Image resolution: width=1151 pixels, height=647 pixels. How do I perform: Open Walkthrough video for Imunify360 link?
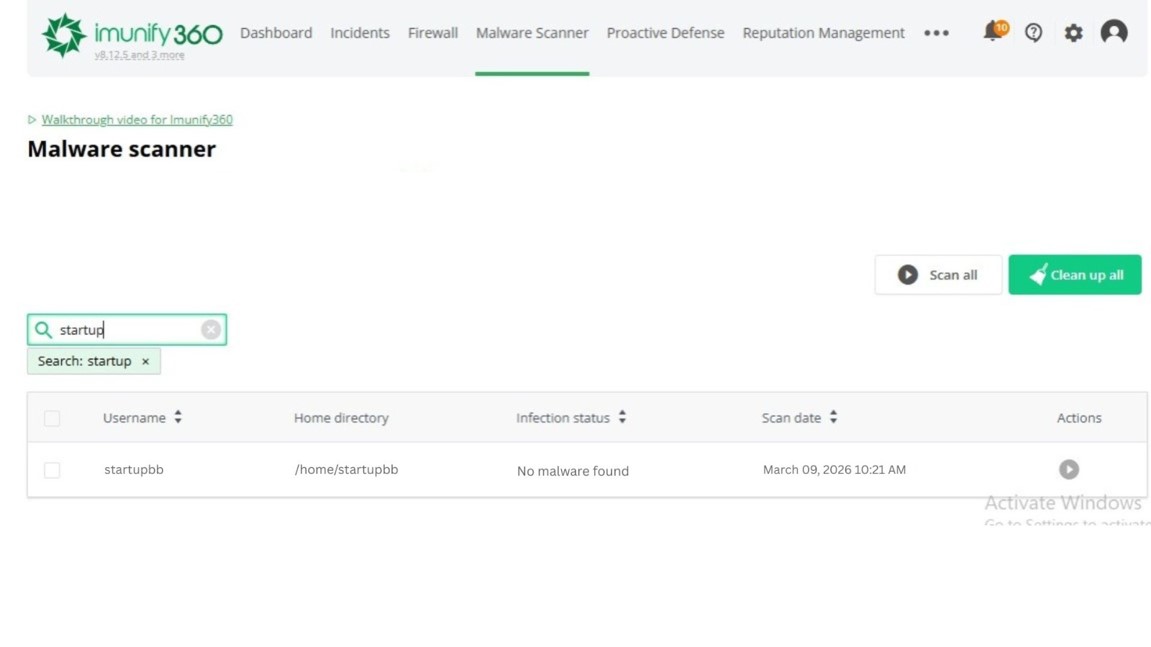(x=137, y=120)
